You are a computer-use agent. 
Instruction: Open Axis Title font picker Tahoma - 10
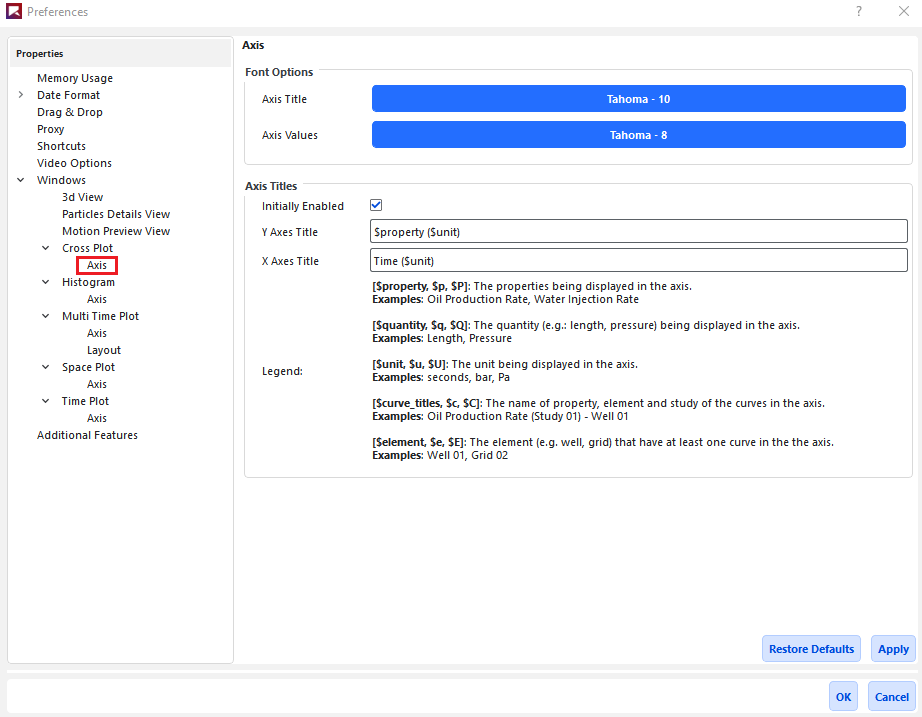pyautogui.click(x=638, y=99)
